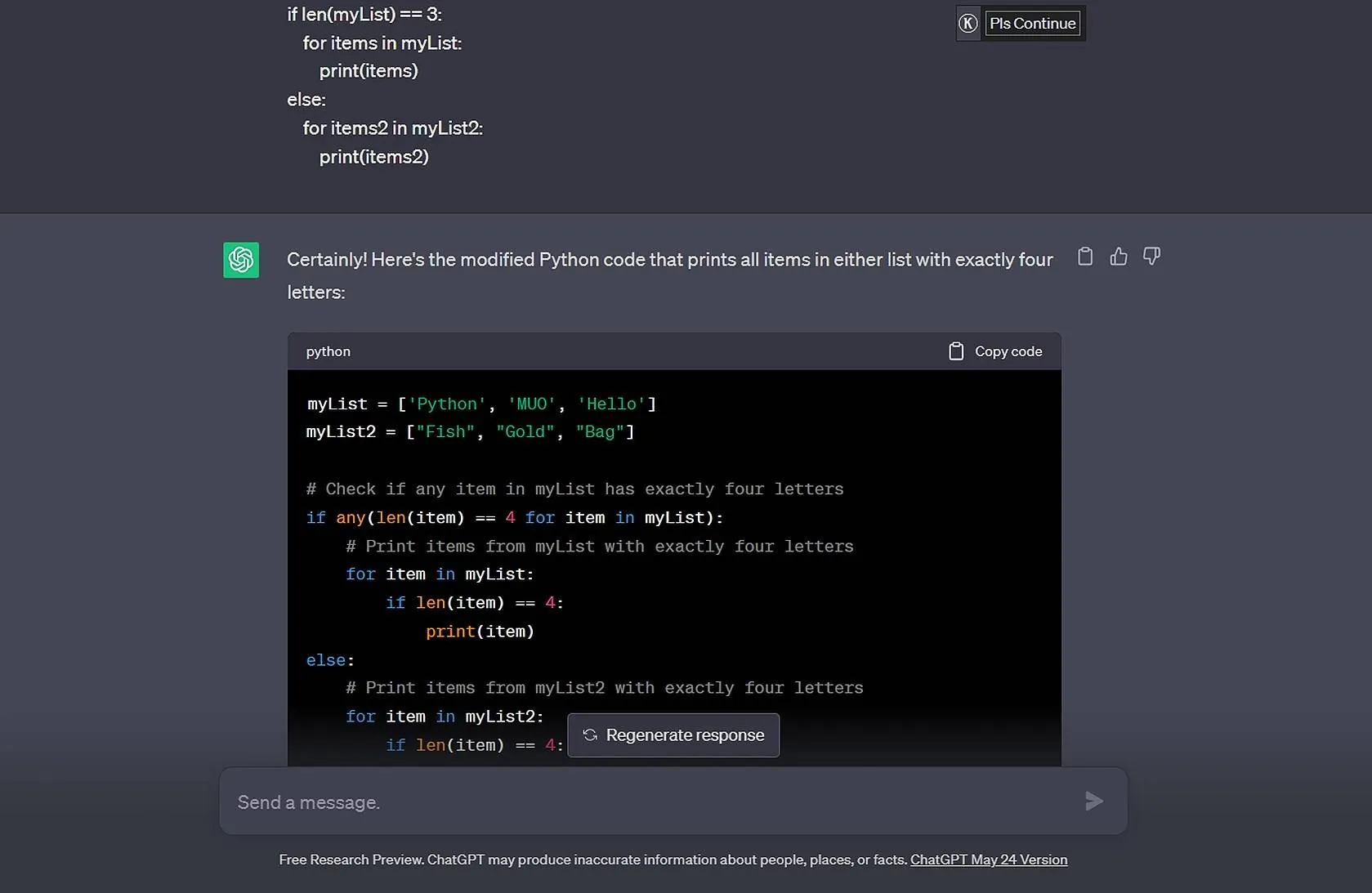This screenshot has height=893, width=1372.
Task: Click the clipboard icon beside Copy code
Action: pos(955,351)
